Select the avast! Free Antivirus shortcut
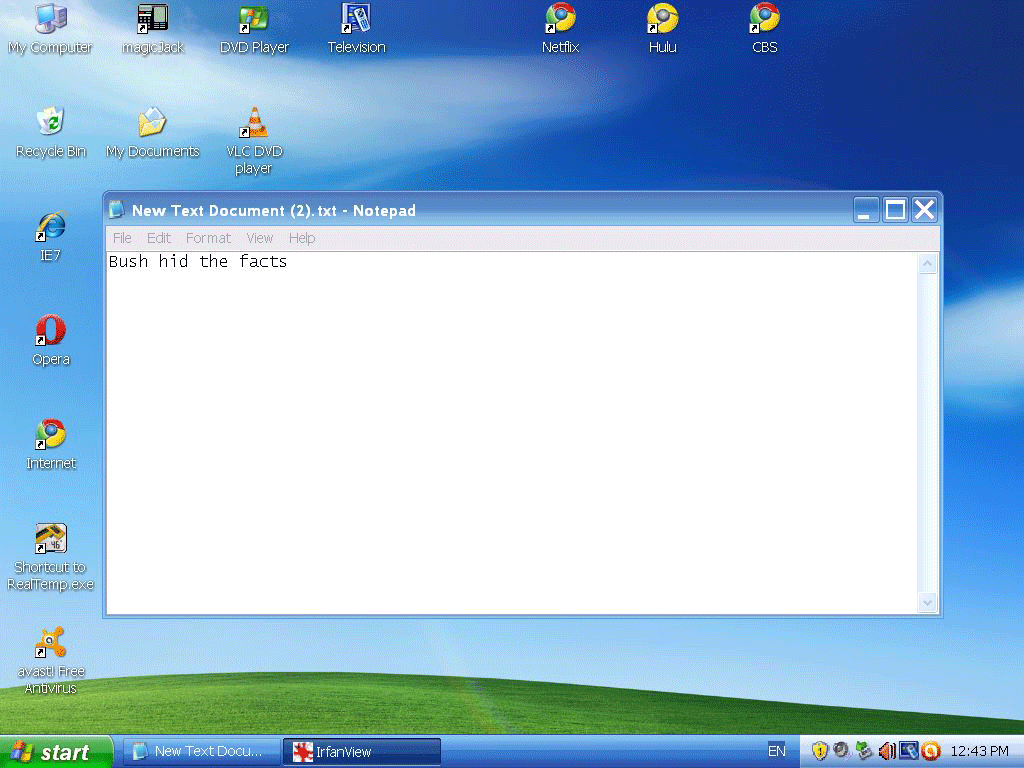The width and height of the screenshot is (1024, 768). pos(51,661)
